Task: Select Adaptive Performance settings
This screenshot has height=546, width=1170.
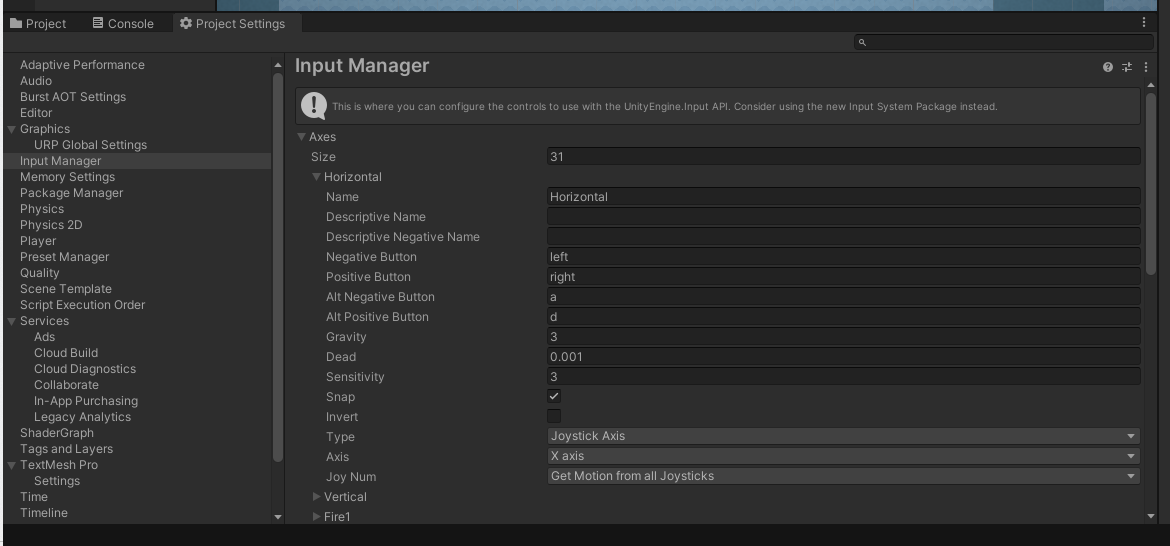Action: coord(82,65)
